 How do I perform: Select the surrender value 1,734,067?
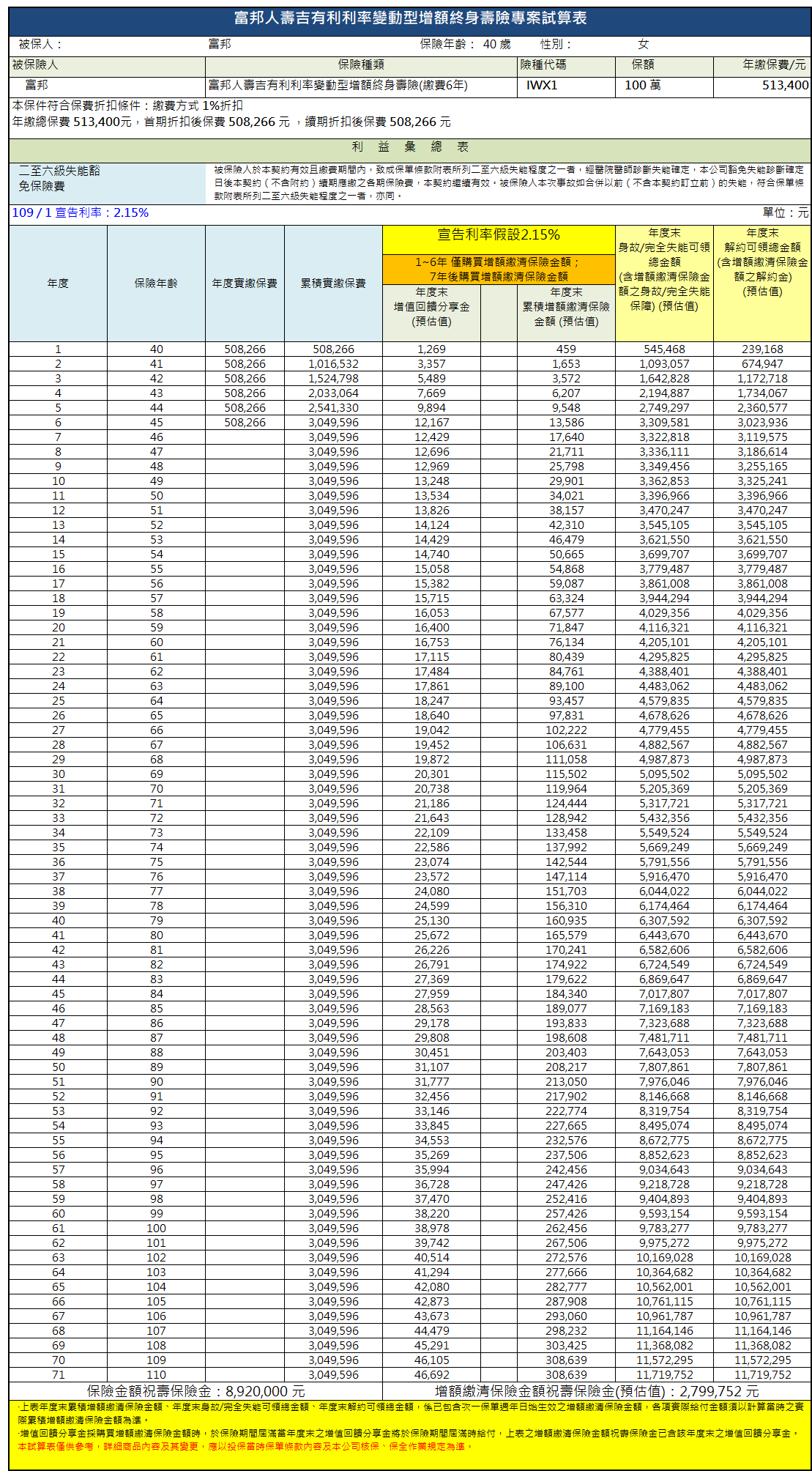point(762,393)
